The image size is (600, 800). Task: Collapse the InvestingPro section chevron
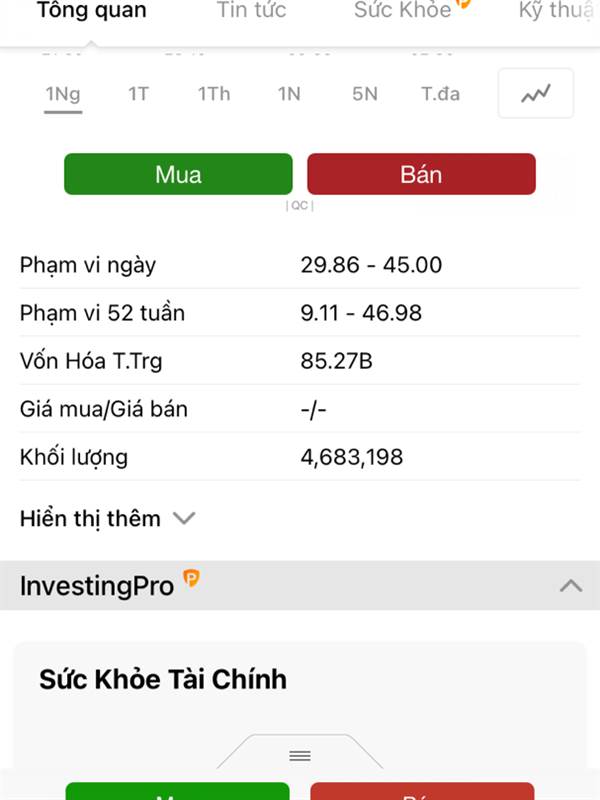571,586
